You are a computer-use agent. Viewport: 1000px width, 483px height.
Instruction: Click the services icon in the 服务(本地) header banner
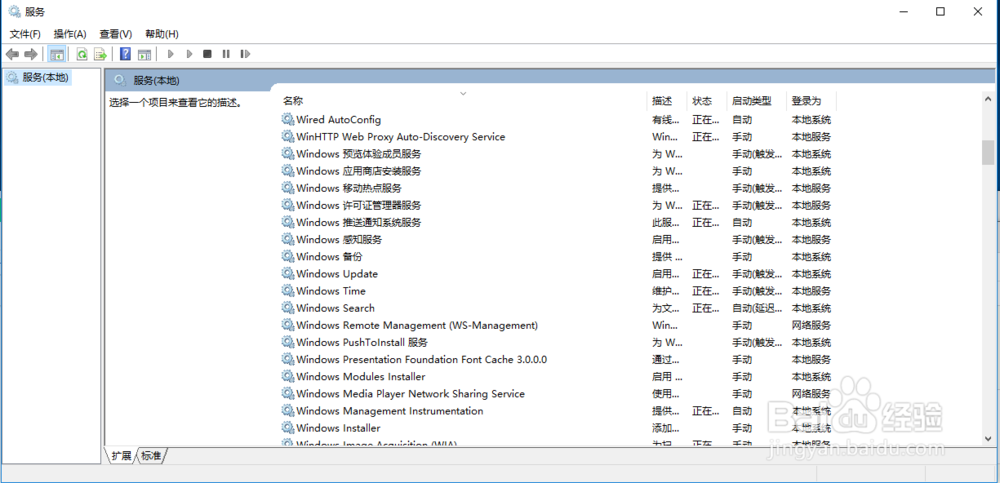pyautogui.click(x=119, y=80)
